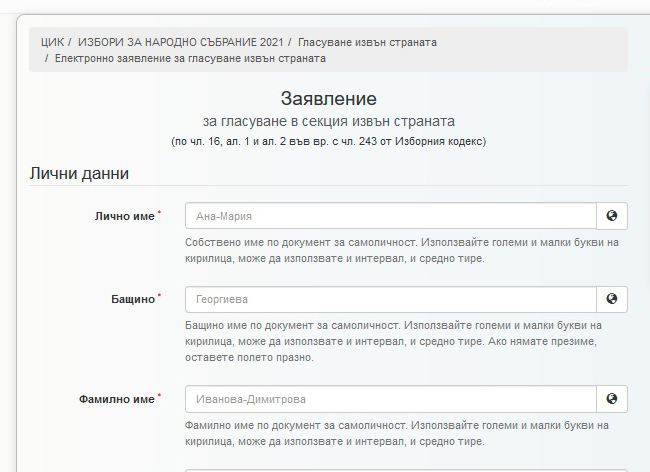The image size is (650, 472).
Task: Click the subtitle about voting abroad section
Action: click(328, 121)
